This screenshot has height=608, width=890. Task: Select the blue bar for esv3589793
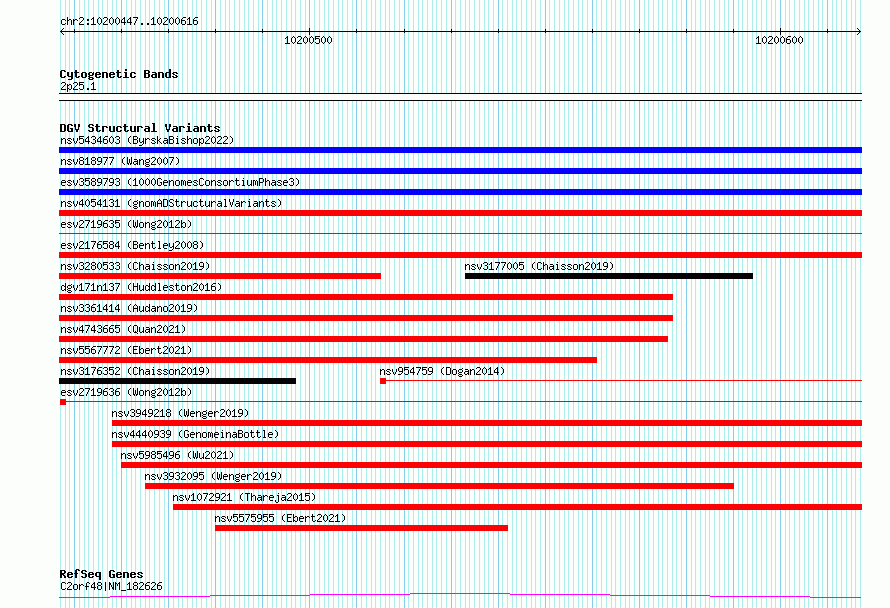[460, 192]
